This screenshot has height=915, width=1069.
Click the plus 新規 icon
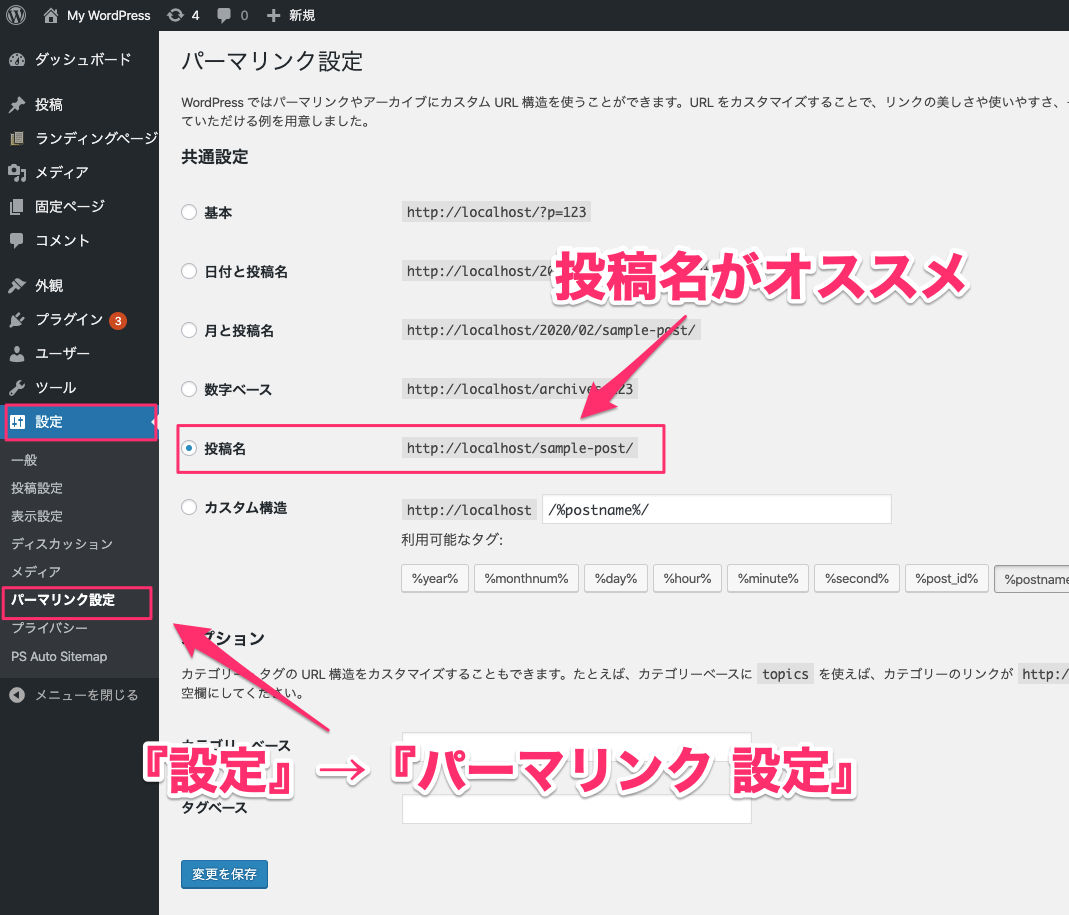[274, 15]
